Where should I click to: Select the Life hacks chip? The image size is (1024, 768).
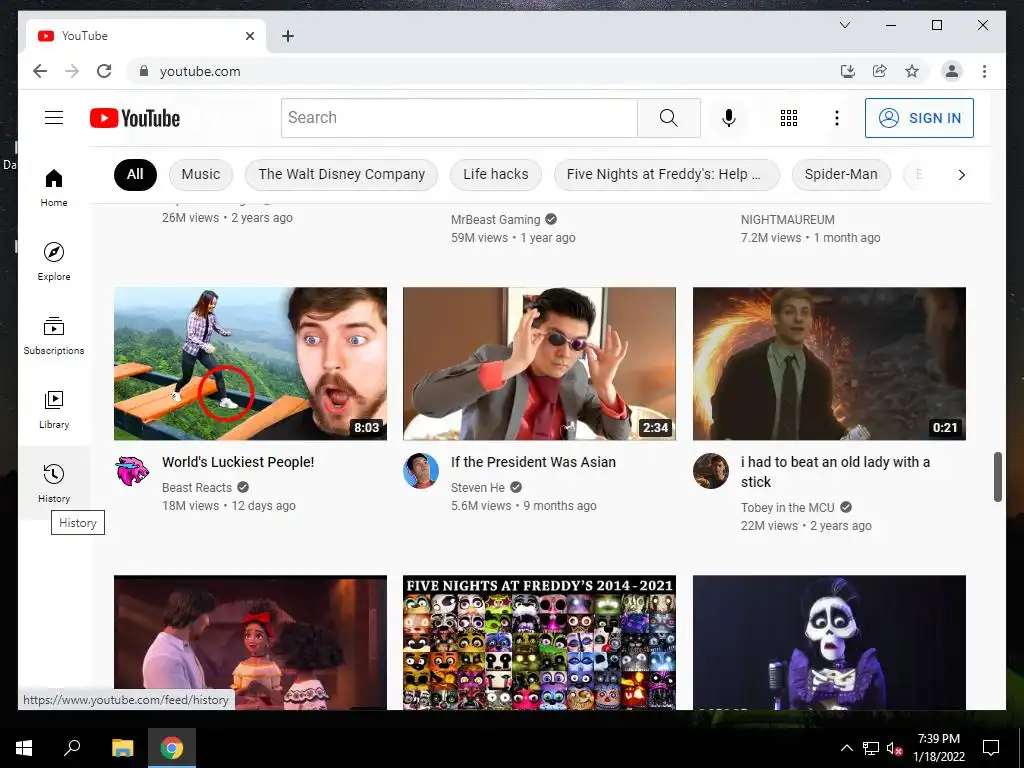(x=496, y=174)
